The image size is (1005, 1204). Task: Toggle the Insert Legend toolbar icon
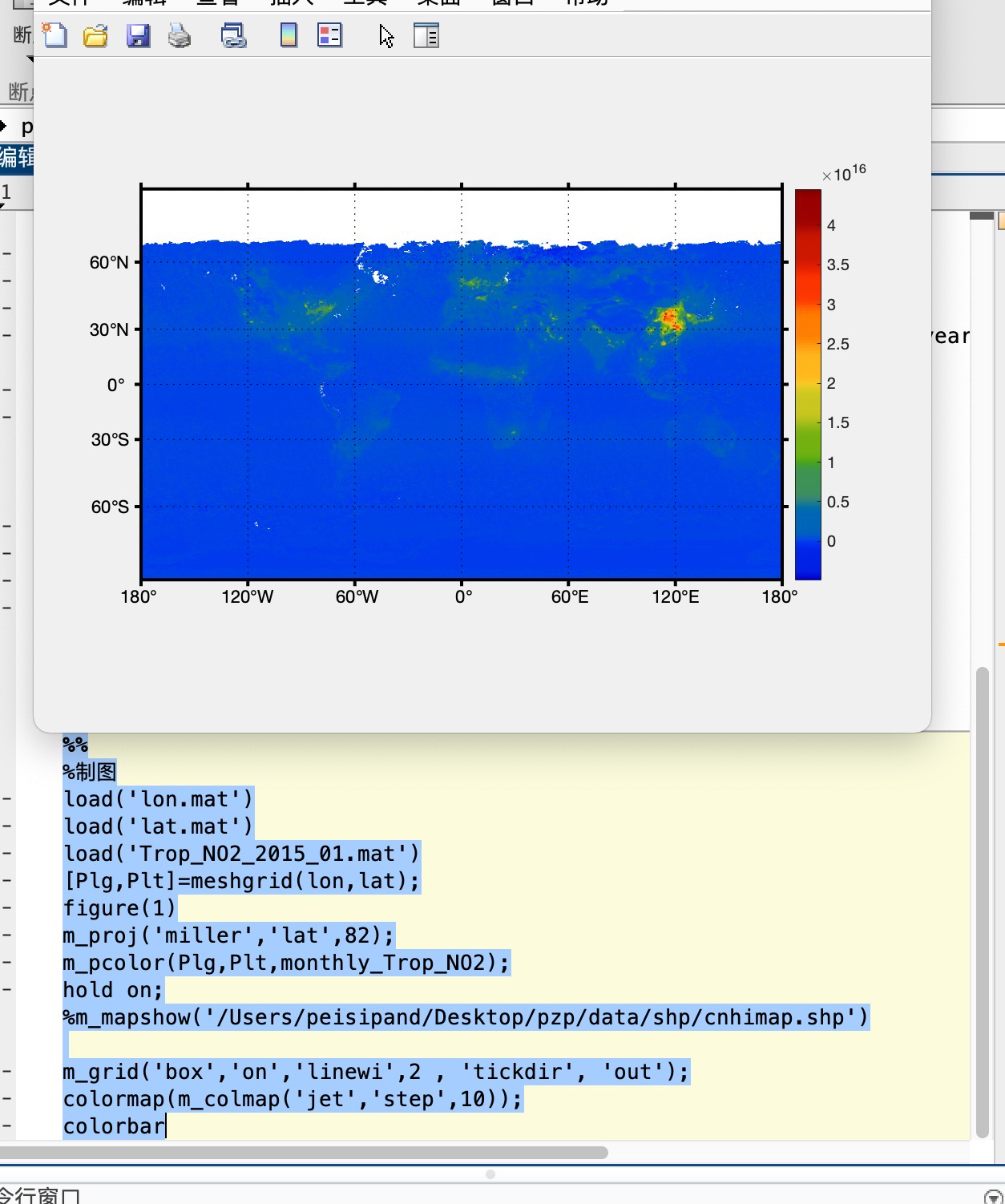[329, 36]
